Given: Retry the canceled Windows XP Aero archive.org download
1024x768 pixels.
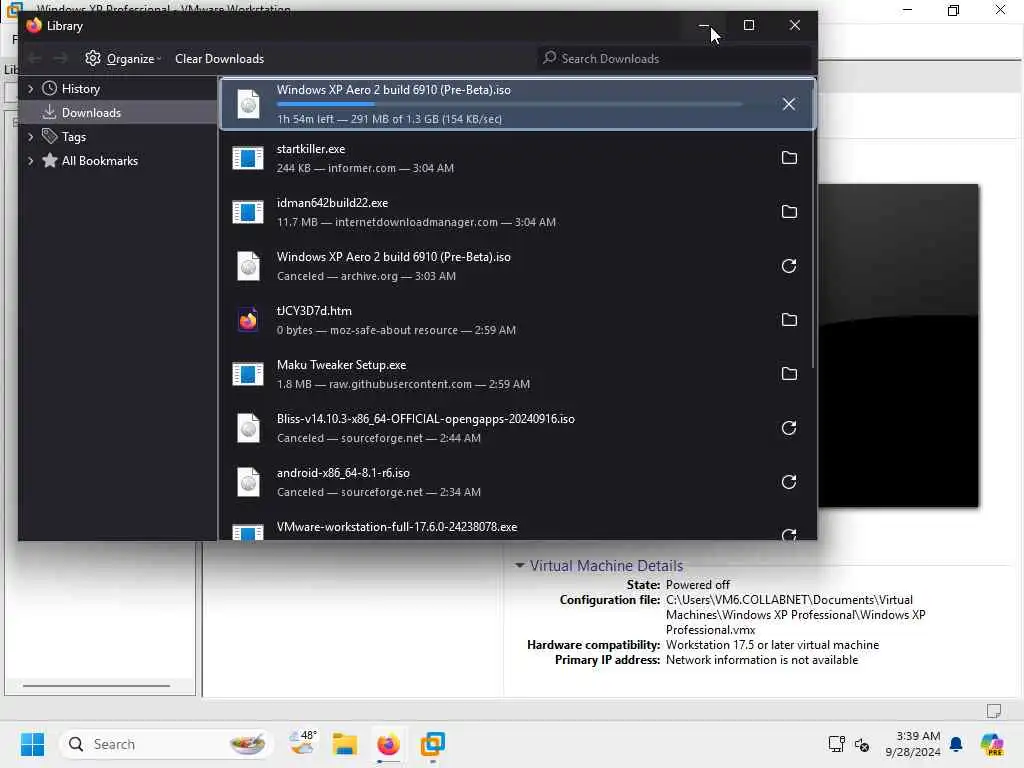Looking at the screenshot, I should [x=789, y=266].
